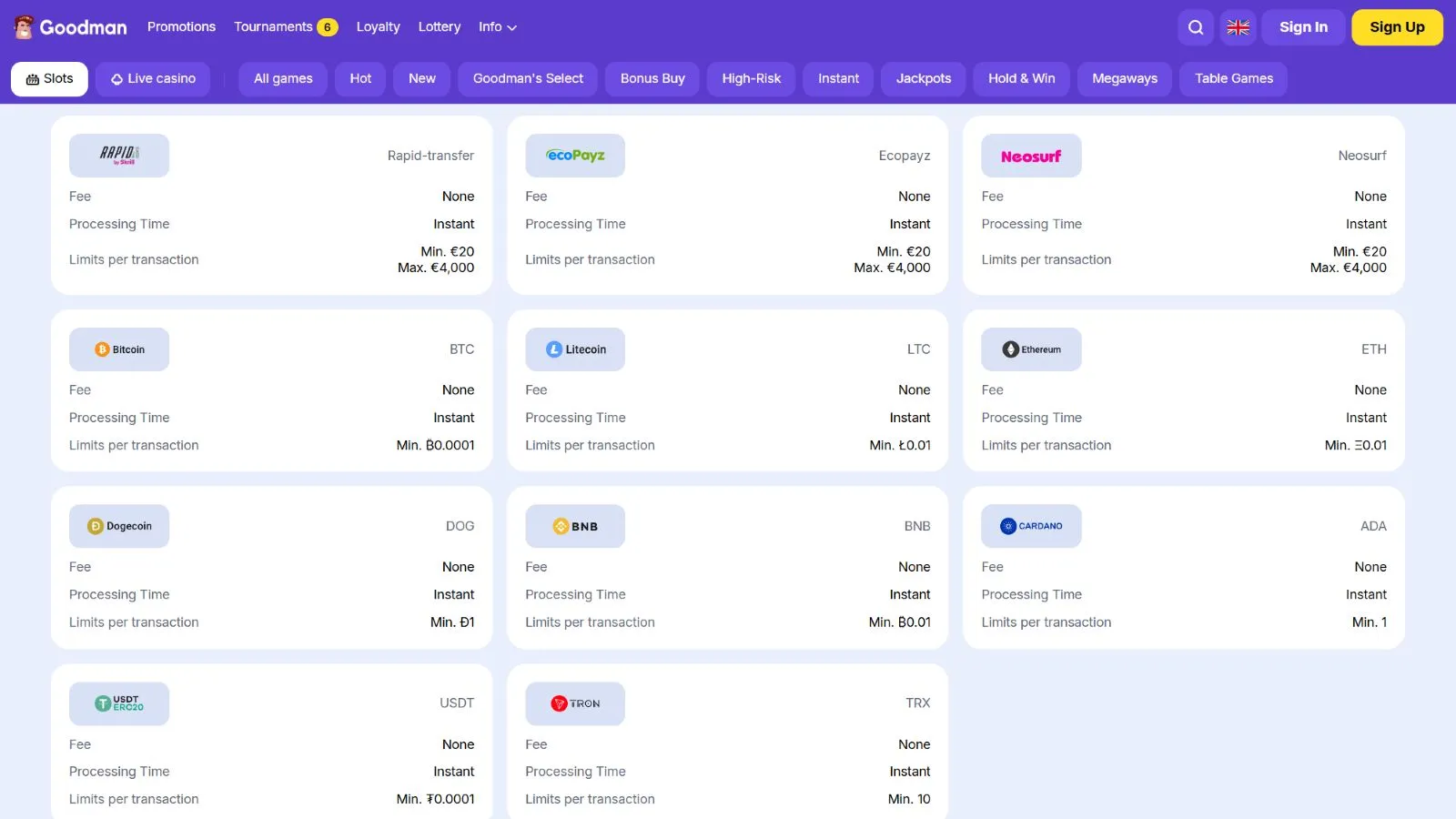Select High-Risk category

click(x=752, y=79)
